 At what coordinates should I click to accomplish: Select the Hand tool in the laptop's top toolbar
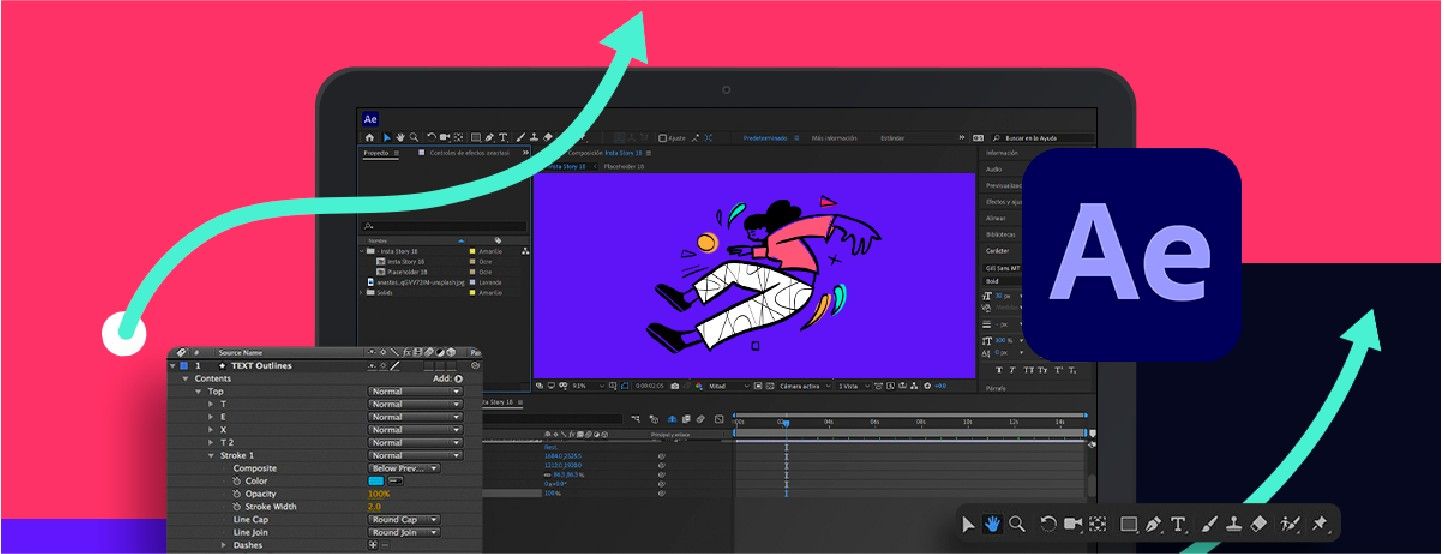[x=400, y=137]
